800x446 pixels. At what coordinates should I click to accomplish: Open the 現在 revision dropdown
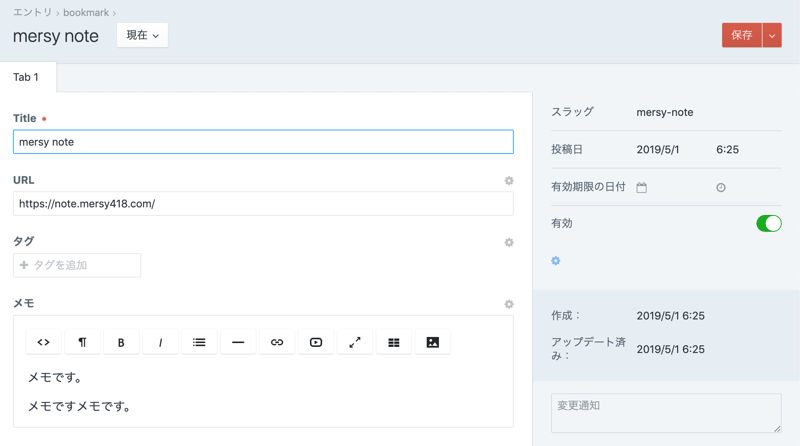click(142, 35)
